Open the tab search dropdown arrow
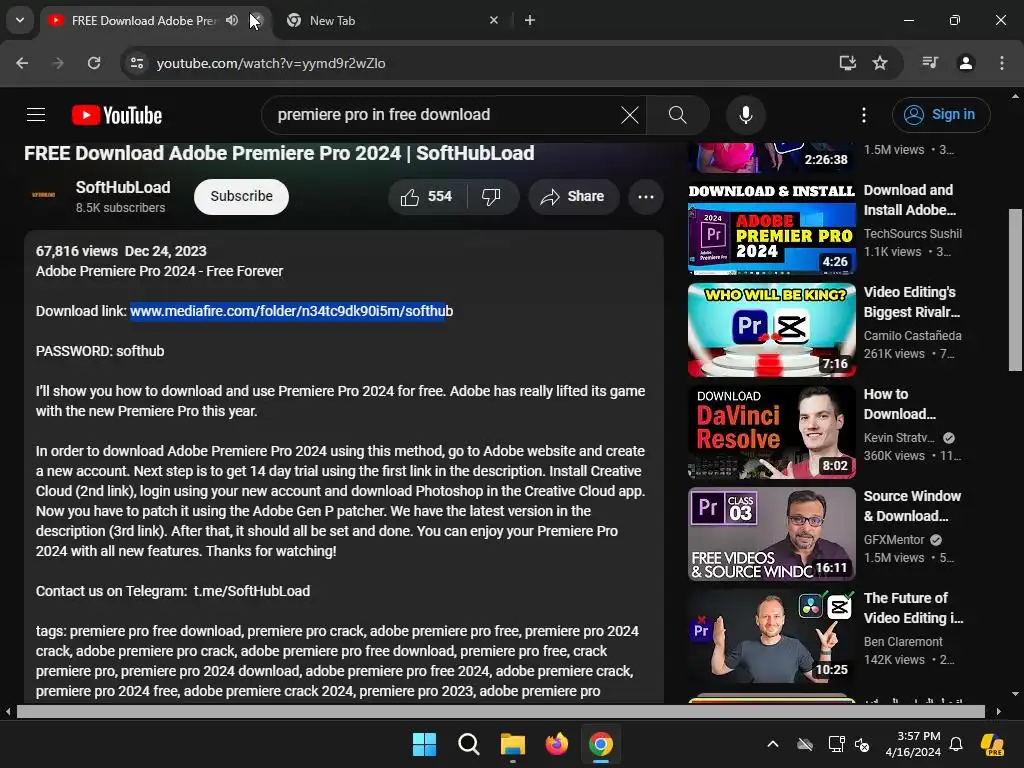This screenshot has height=768, width=1024. tap(20, 20)
